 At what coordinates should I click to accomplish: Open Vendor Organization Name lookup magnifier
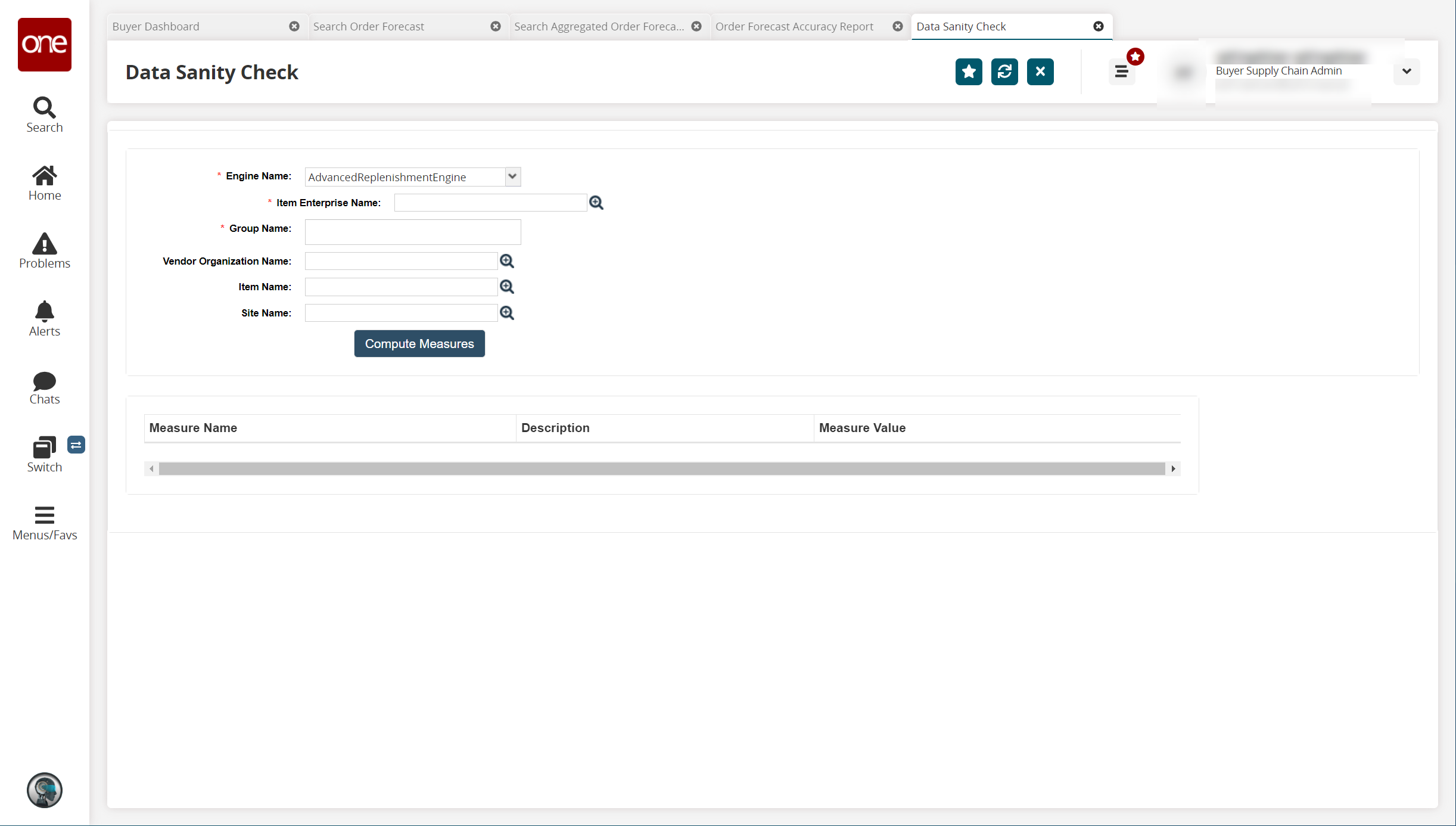coord(506,261)
